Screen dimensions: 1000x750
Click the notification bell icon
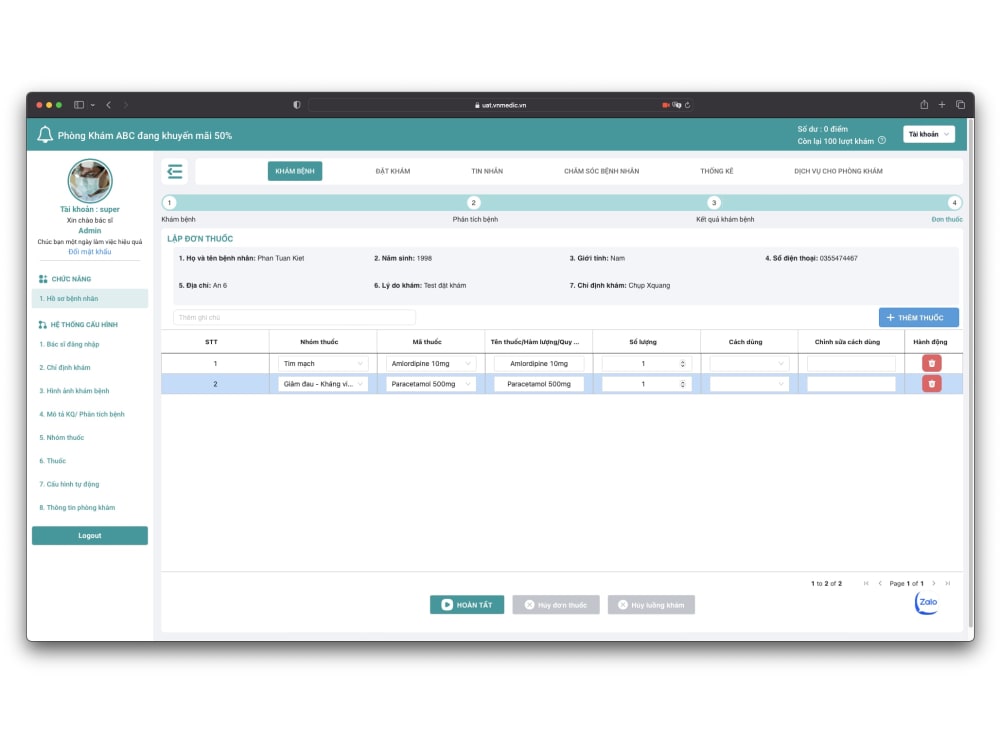point(45,135)
